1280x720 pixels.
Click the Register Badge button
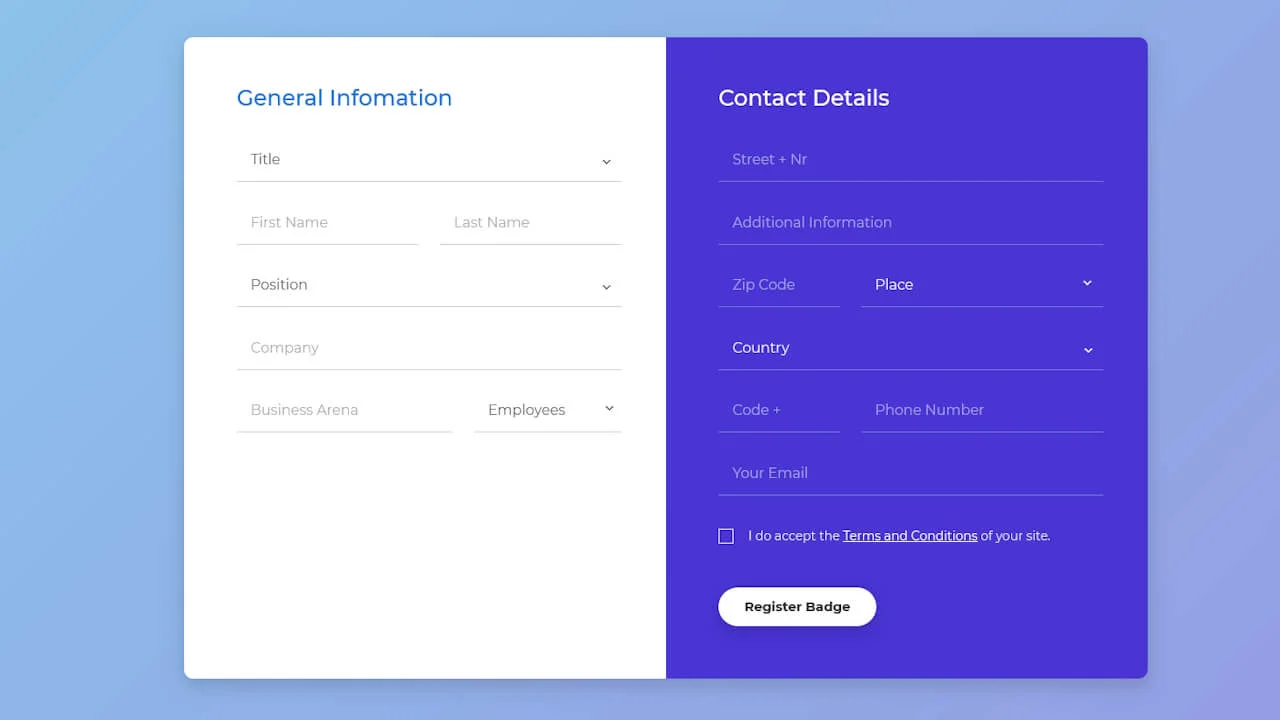point(797,607)
